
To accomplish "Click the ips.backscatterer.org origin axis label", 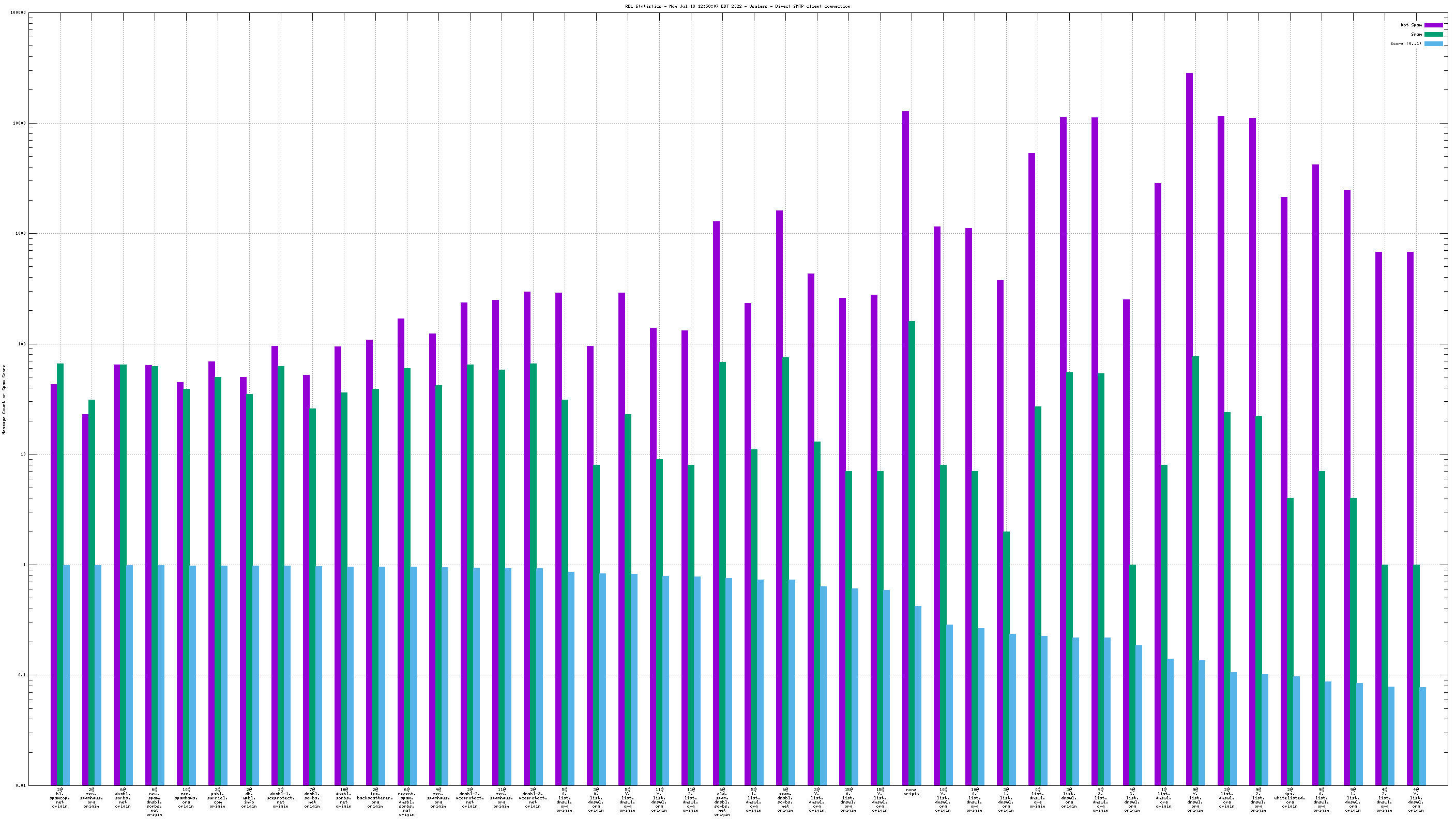I will tap(375, 797).
